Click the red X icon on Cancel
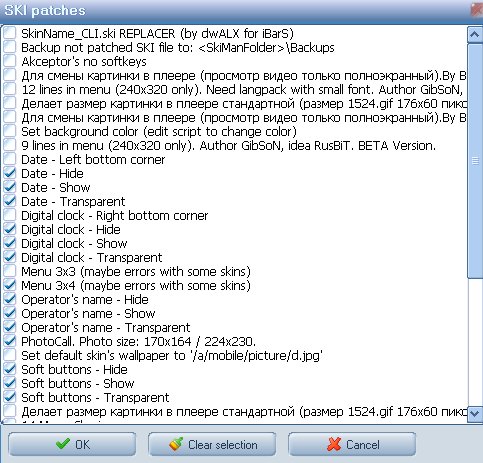Screen dimensions: 483x463 334,444
